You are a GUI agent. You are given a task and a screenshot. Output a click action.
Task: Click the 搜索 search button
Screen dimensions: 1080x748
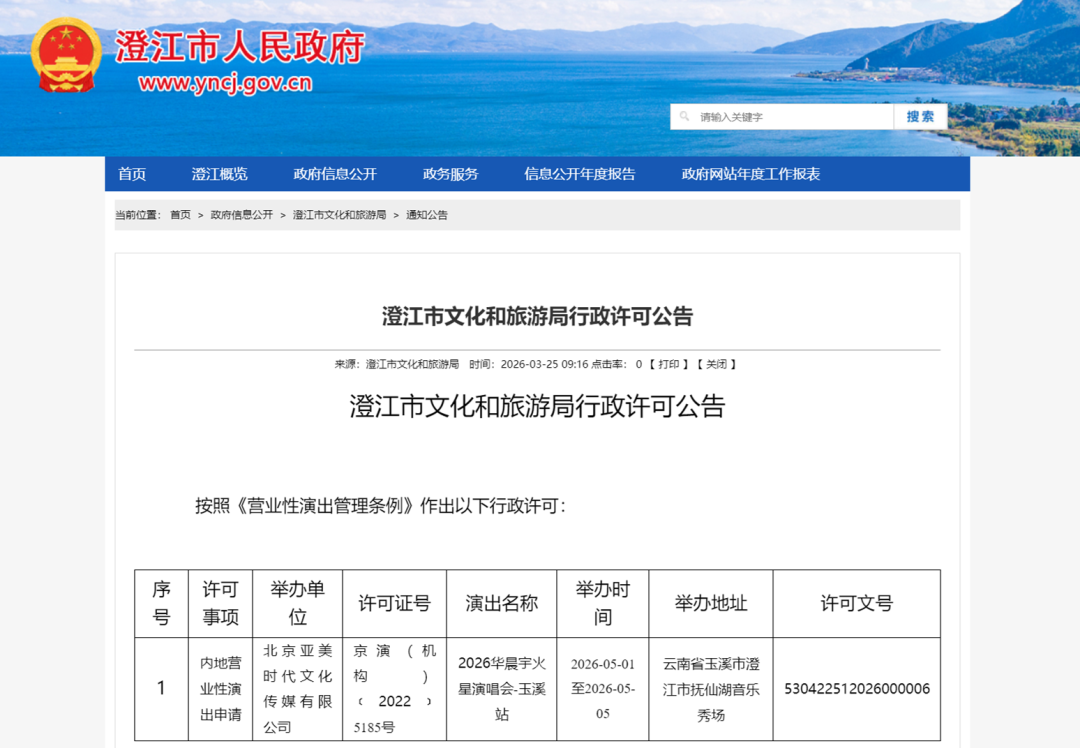[920, 116]
